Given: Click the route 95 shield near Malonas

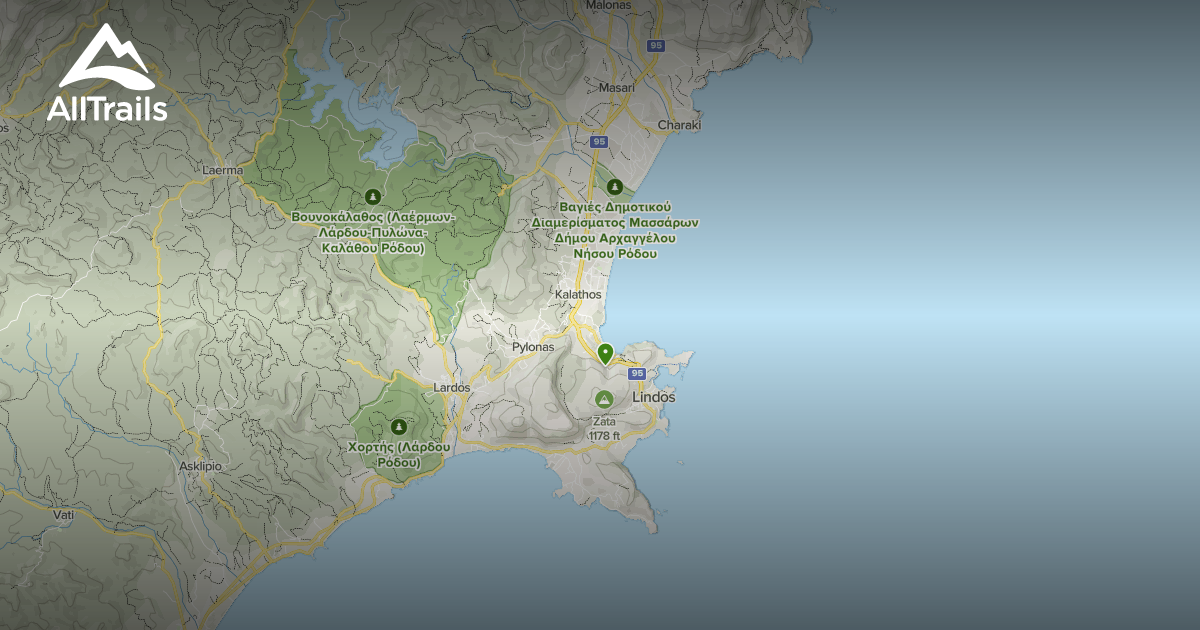Looking at the screenshot, I should (655, 45).
